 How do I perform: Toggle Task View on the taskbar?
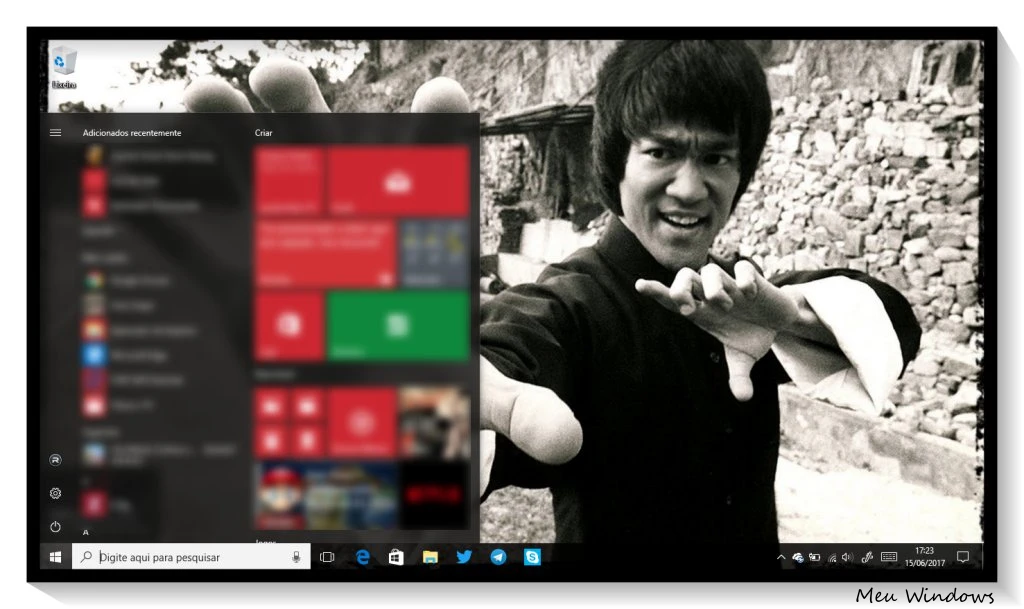[x=327, y=557]
